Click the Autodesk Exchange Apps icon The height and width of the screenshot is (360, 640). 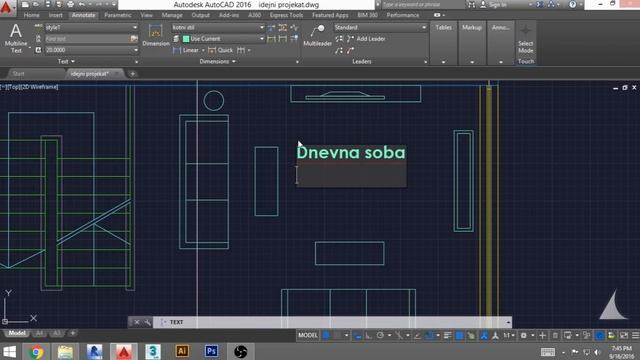[540, 4]
